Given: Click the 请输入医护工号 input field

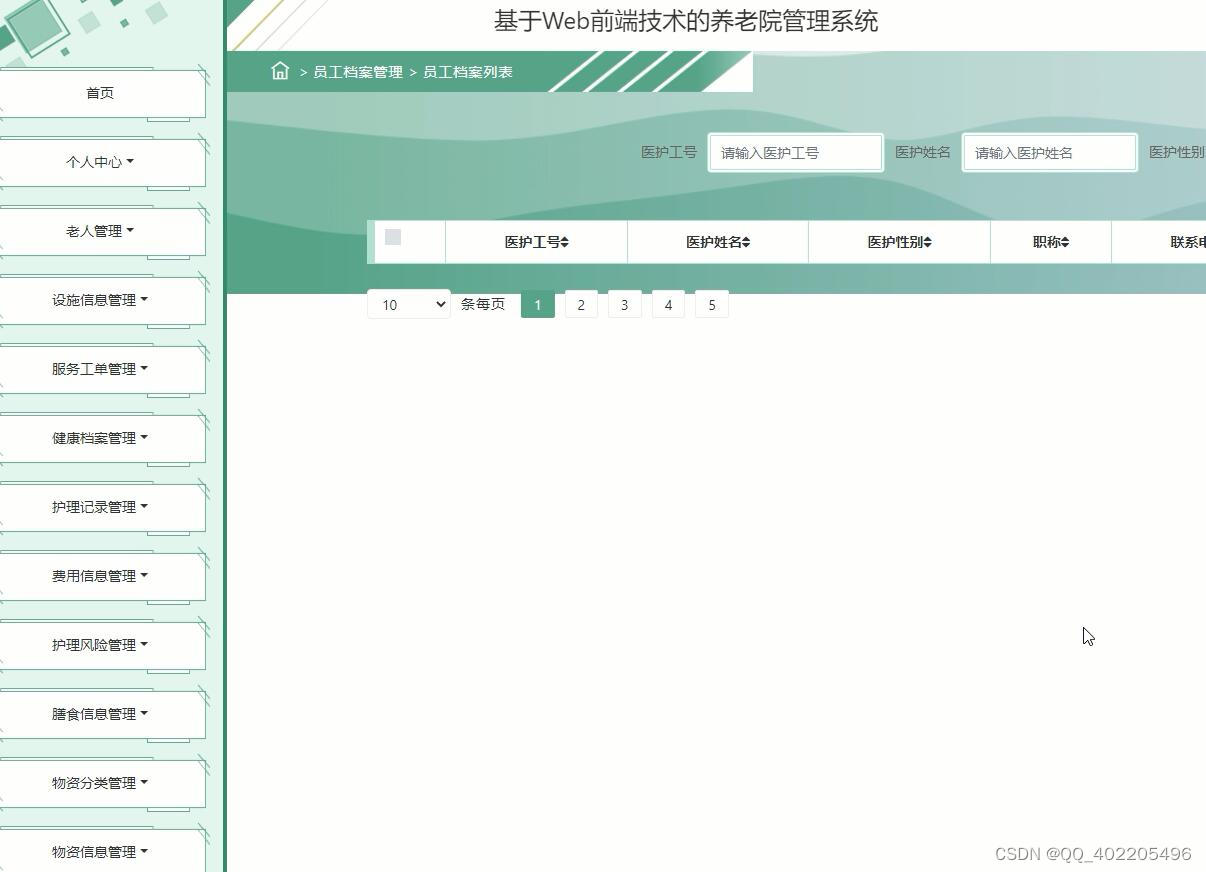Looking at the screenshot, I should click(795, 152).
